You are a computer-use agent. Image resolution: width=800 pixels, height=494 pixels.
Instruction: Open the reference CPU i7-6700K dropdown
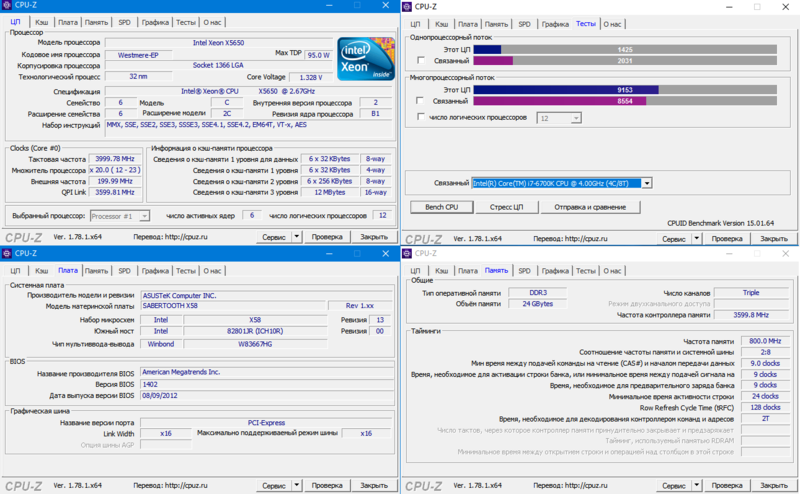click(647, 183)
